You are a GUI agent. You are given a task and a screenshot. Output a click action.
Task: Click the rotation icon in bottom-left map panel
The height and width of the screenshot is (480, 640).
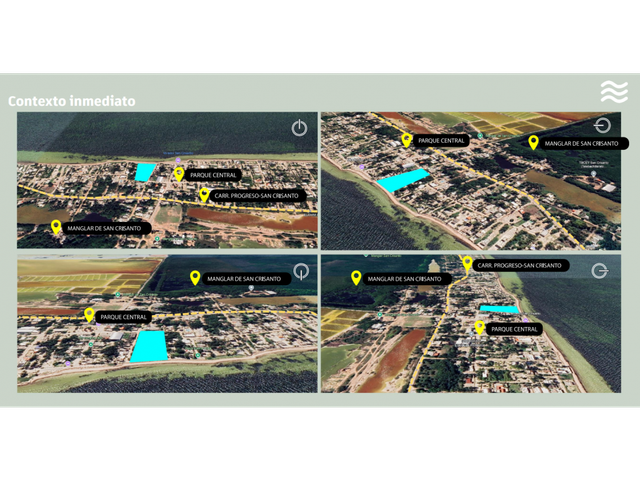(x=301, y=271)
